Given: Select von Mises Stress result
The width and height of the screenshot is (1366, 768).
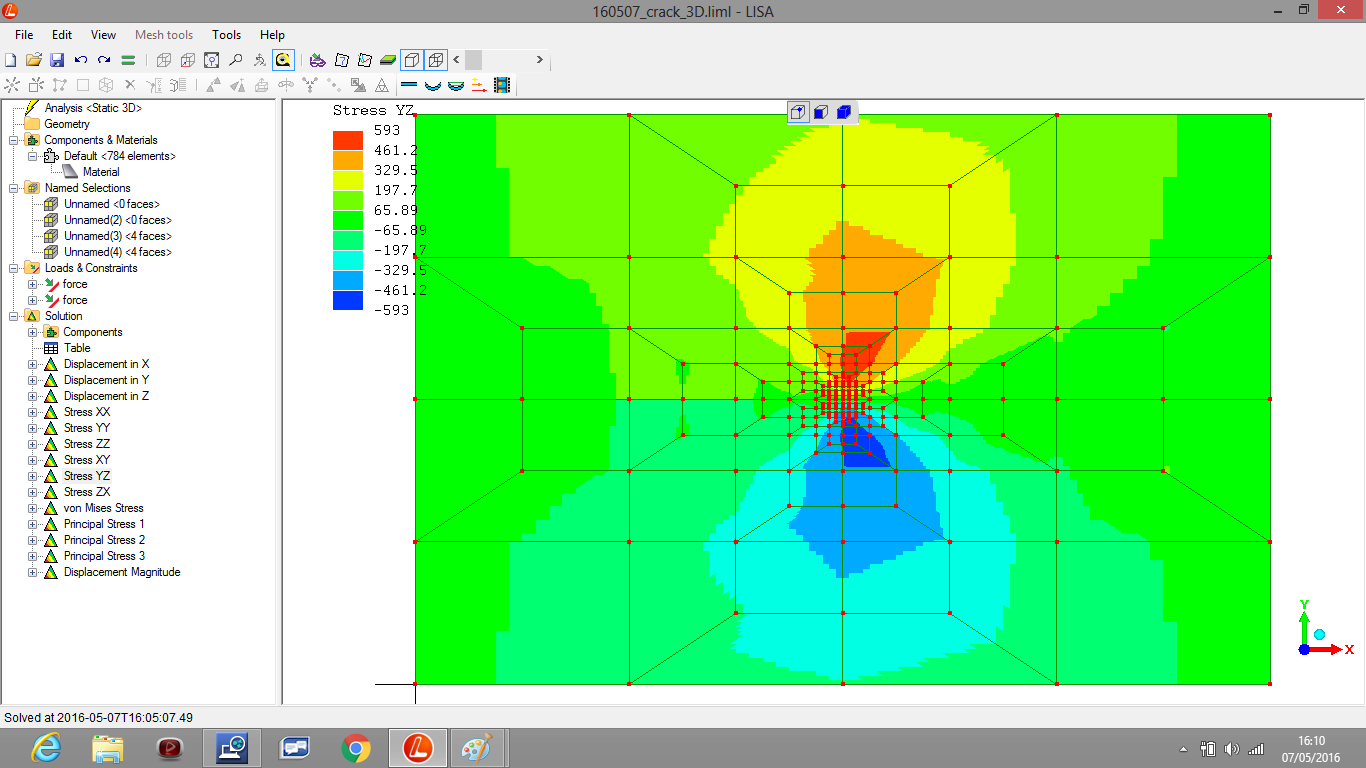Looking at the screenshot, I should (x=103, y=508).
